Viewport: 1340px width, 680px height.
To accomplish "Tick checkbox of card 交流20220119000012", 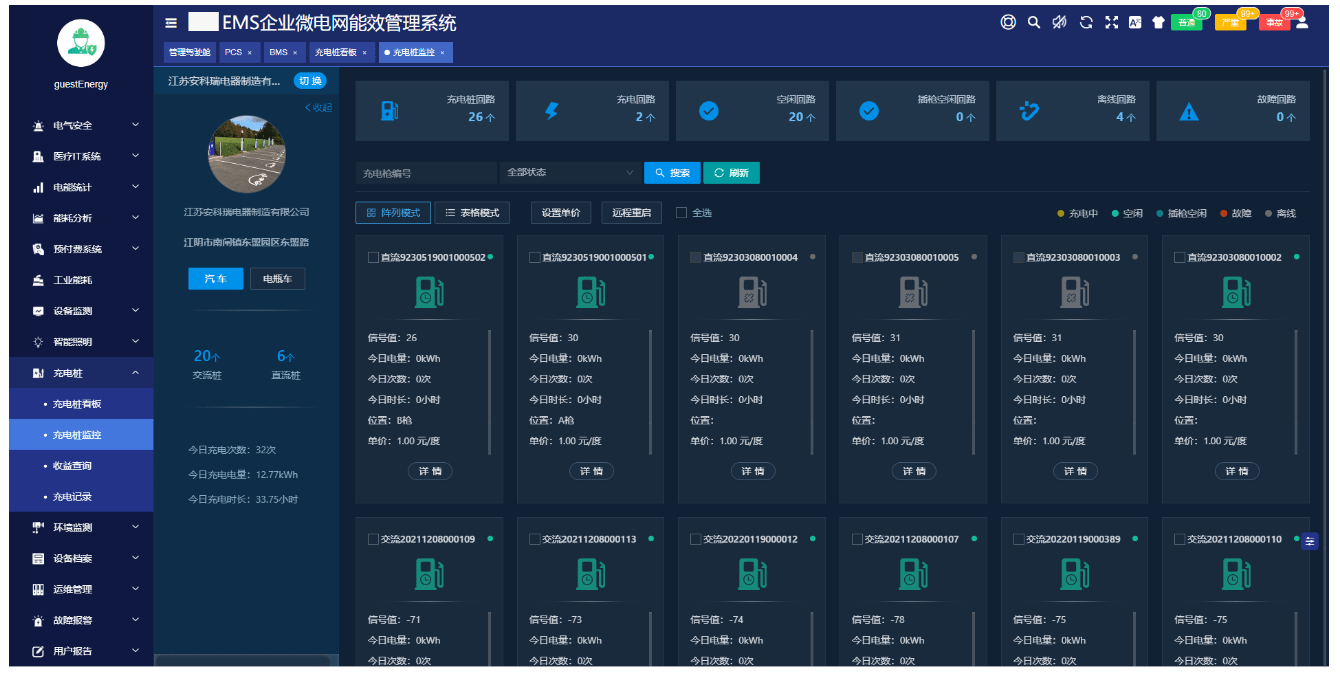I will click(x=696, y=540).
